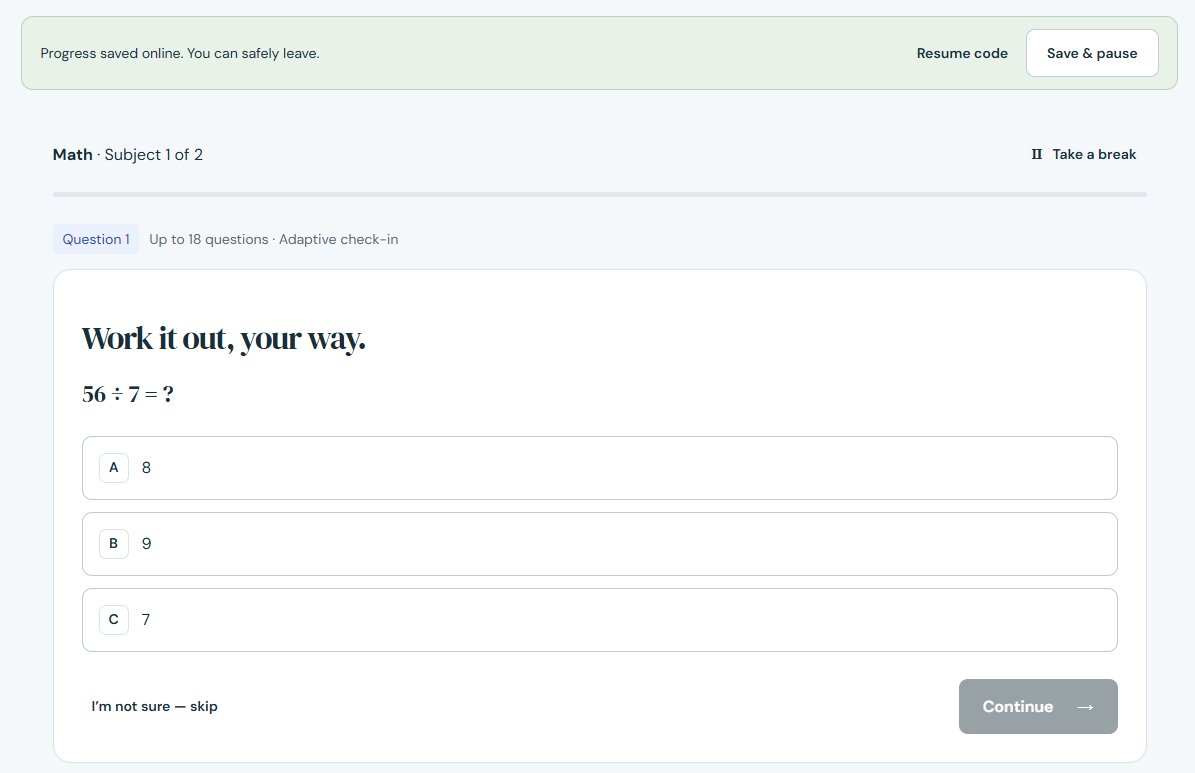This screenshot has height=773, width=1195.
Task: Click Take a break
Action: 1084,154
